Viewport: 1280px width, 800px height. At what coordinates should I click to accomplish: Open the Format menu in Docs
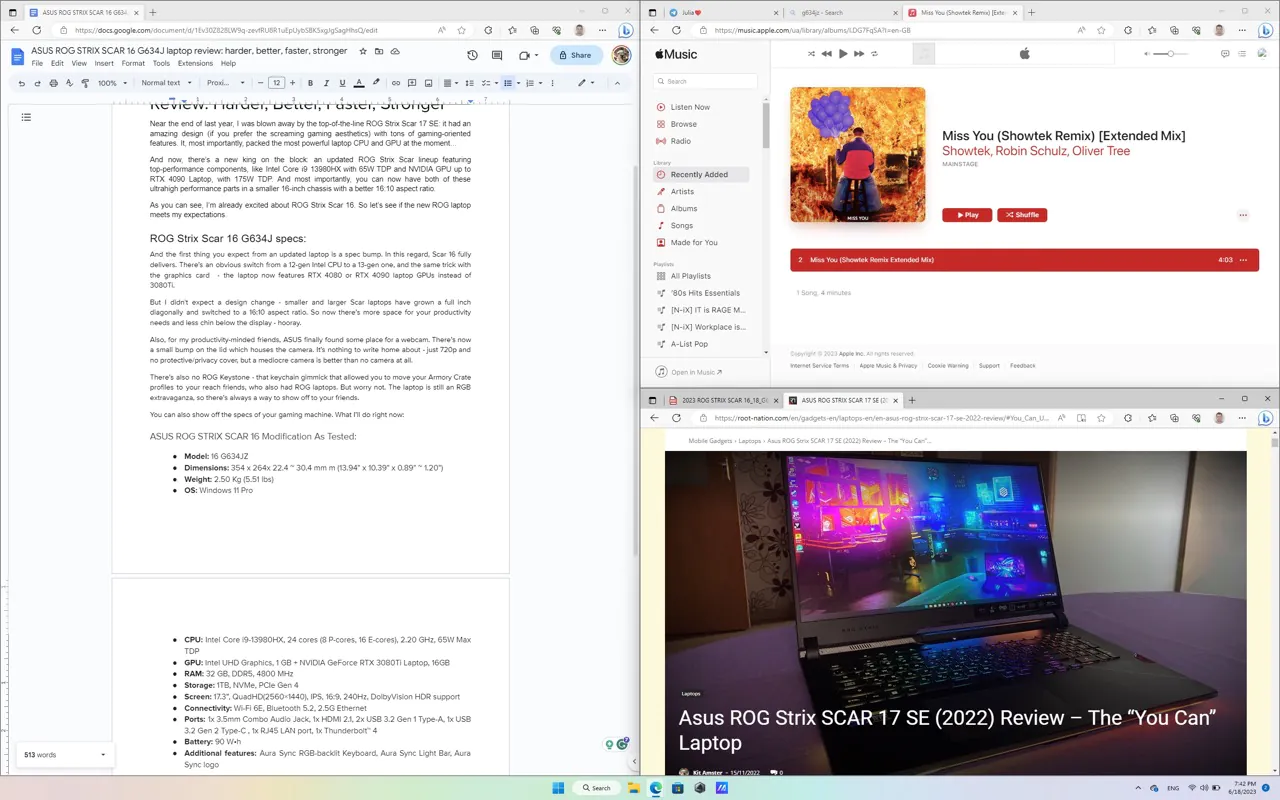(x=133, y=63)
